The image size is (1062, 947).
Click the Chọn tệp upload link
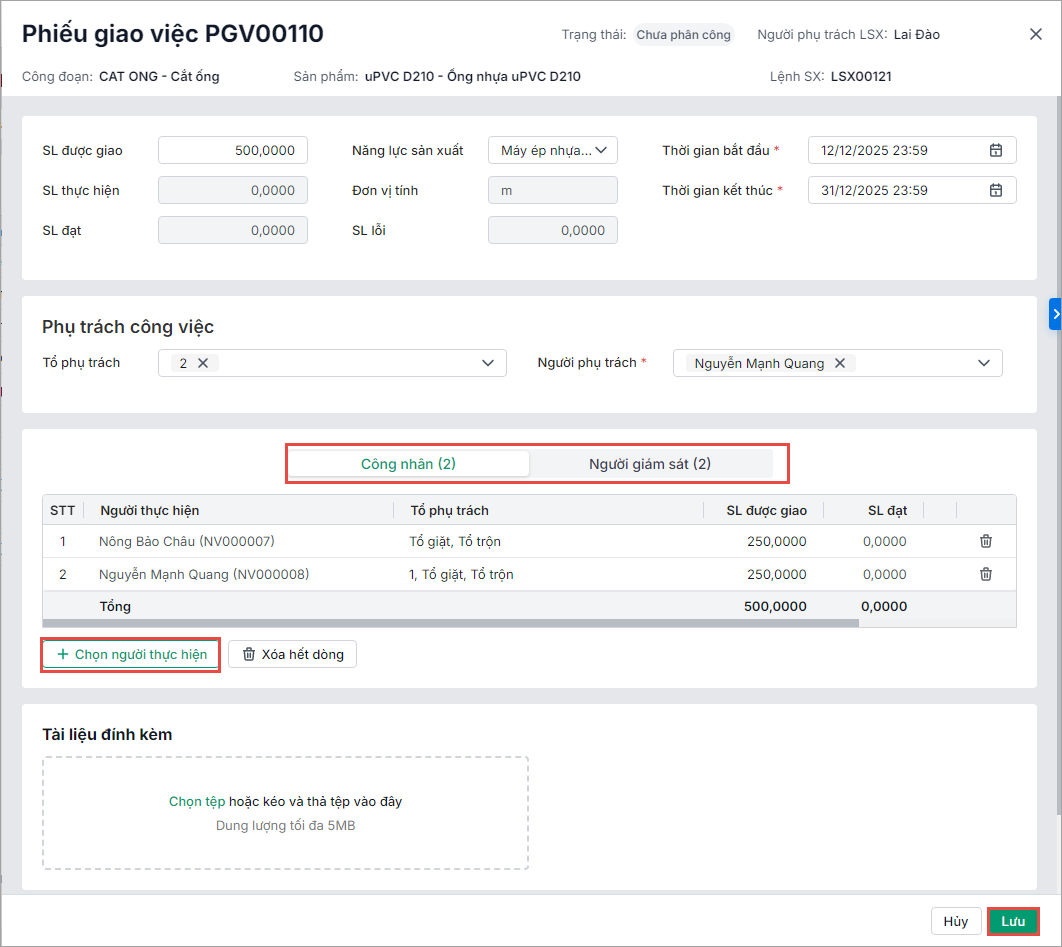(197, 801)
